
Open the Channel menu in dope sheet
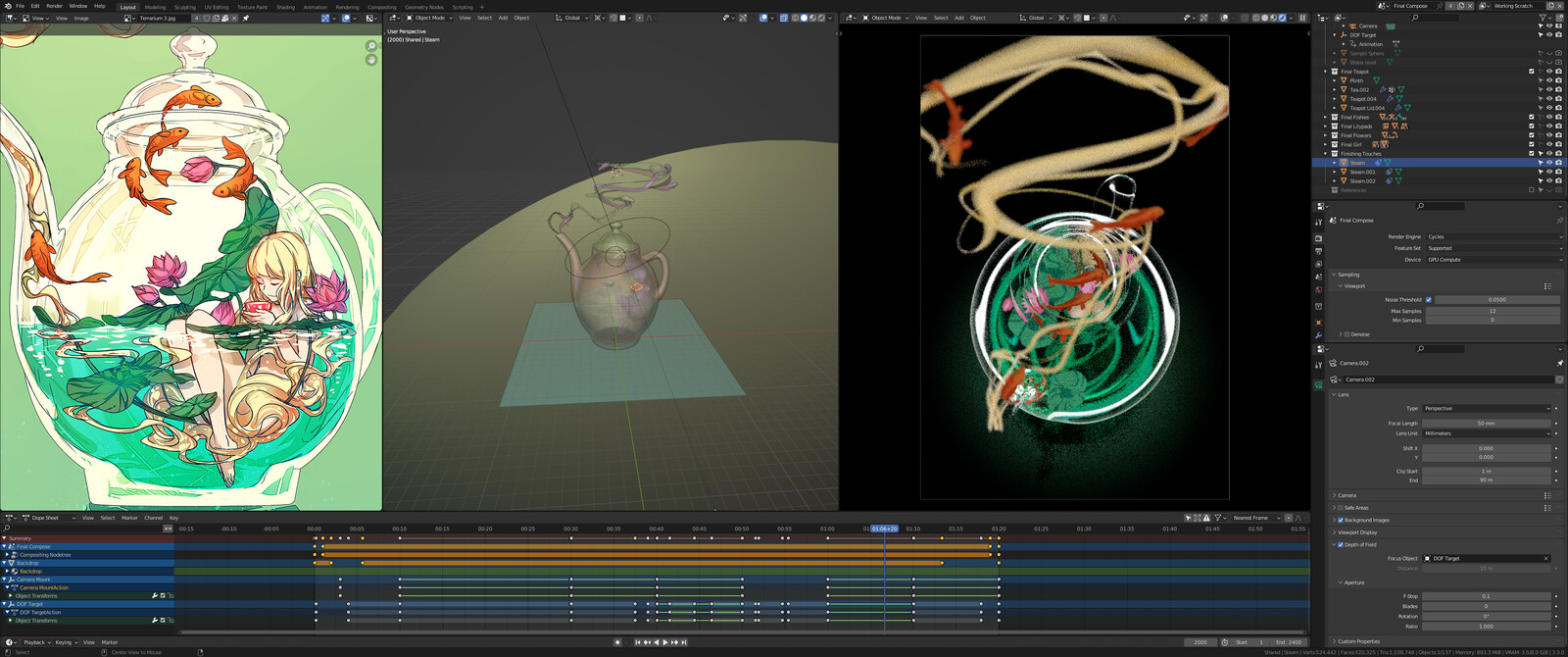(154, 518)
